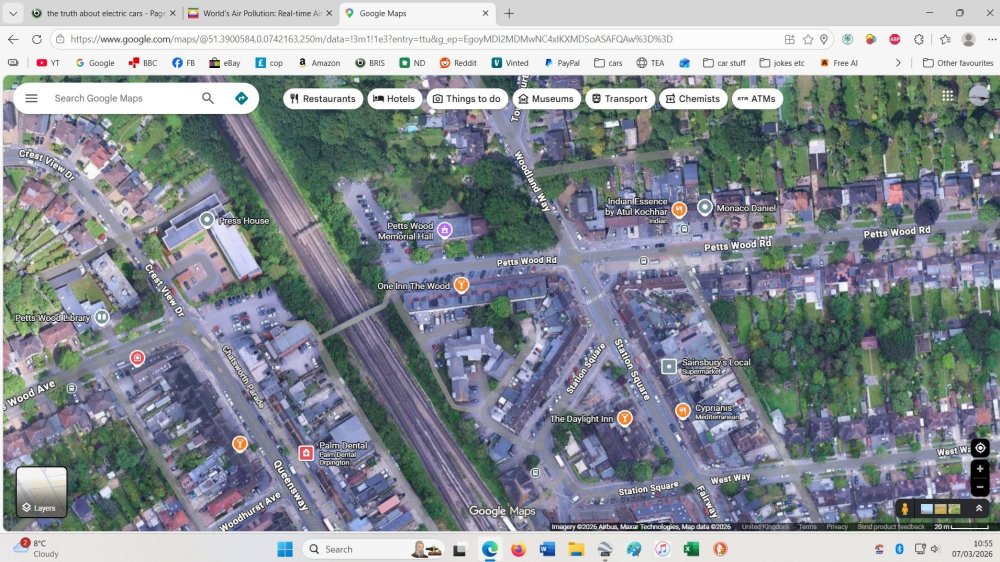1000x562 pixels.
Task: Open the BBC bookmark
Action: [x=143, y=63]
